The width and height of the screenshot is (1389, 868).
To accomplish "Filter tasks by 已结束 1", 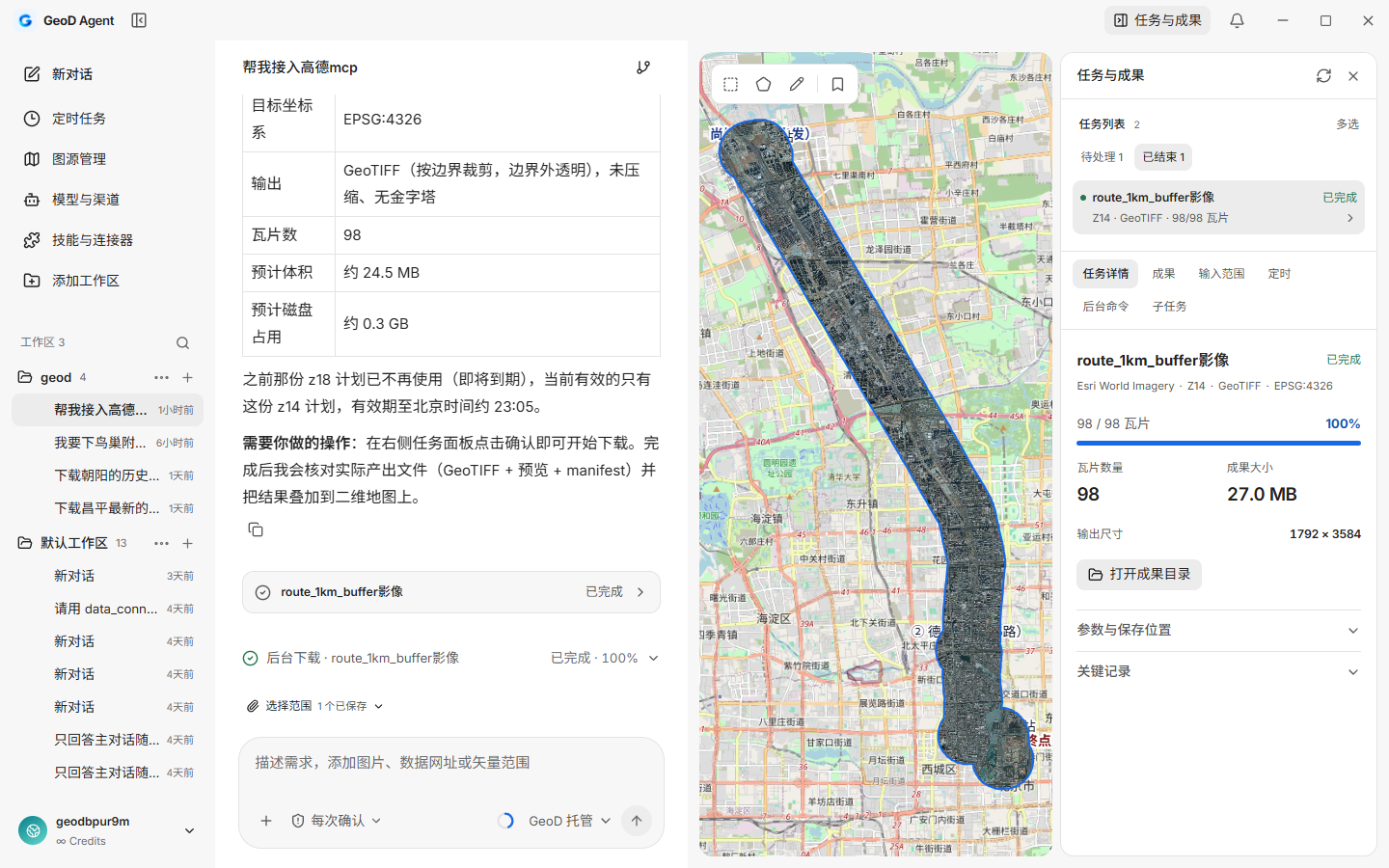I will point(1163,157).
